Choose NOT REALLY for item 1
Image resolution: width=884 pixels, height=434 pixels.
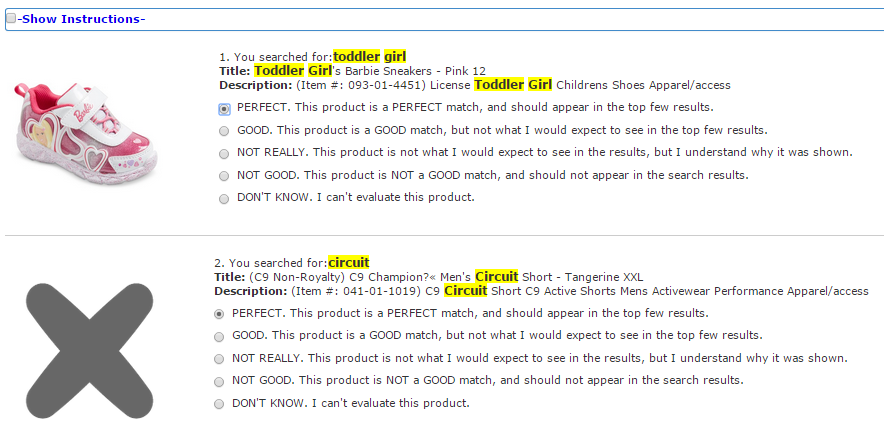point(224,154)
